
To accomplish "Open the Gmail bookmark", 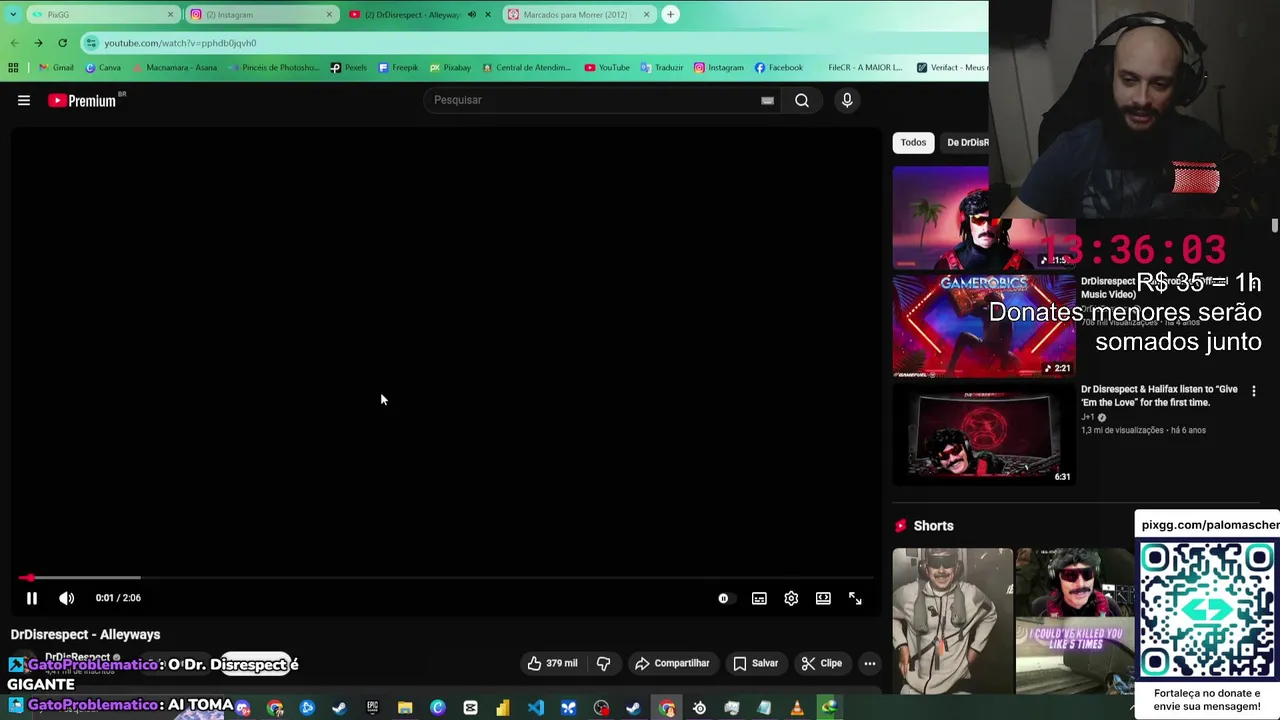I will (x=57, y=67).
